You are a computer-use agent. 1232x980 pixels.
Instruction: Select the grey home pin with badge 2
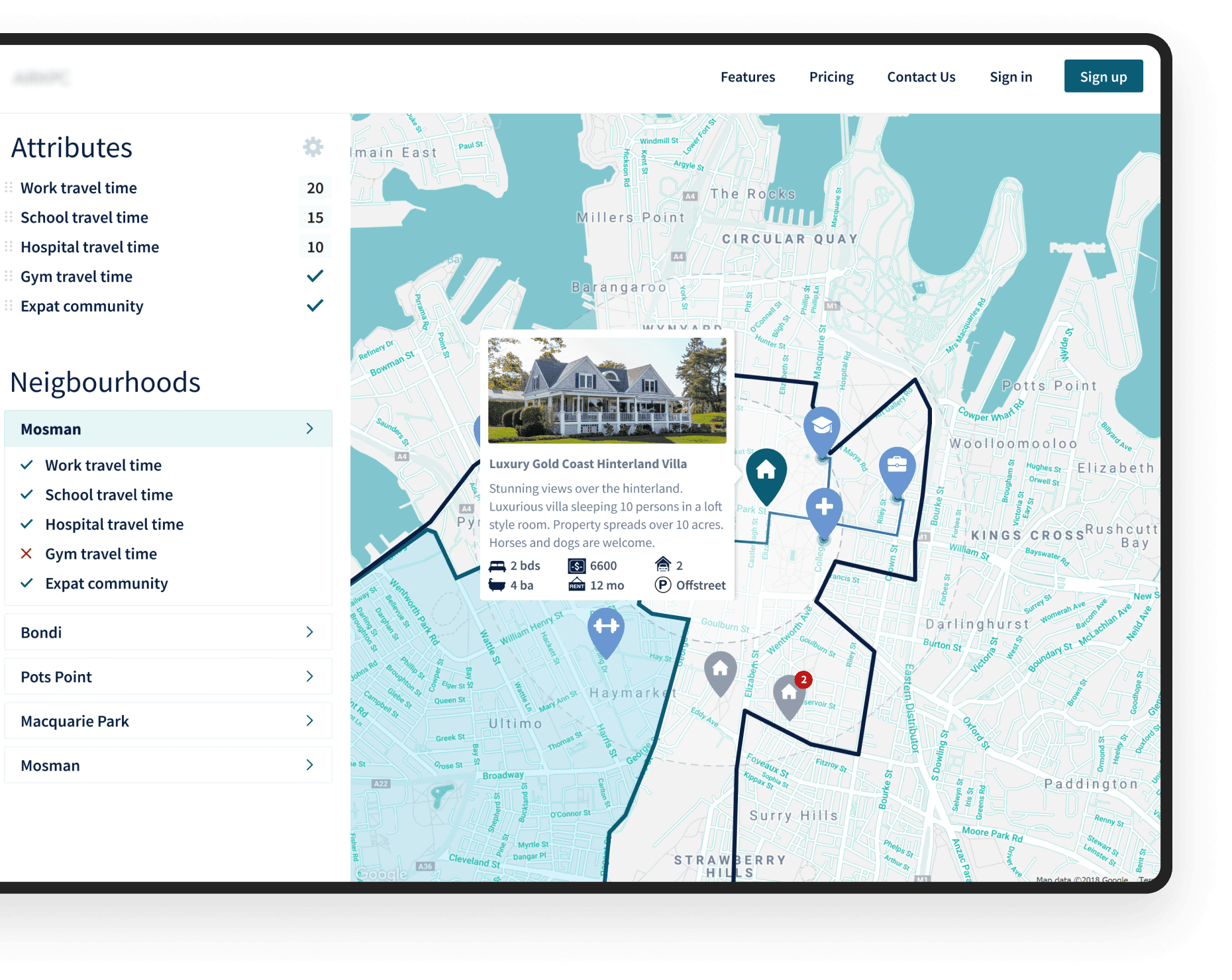[x=789, y=697]
